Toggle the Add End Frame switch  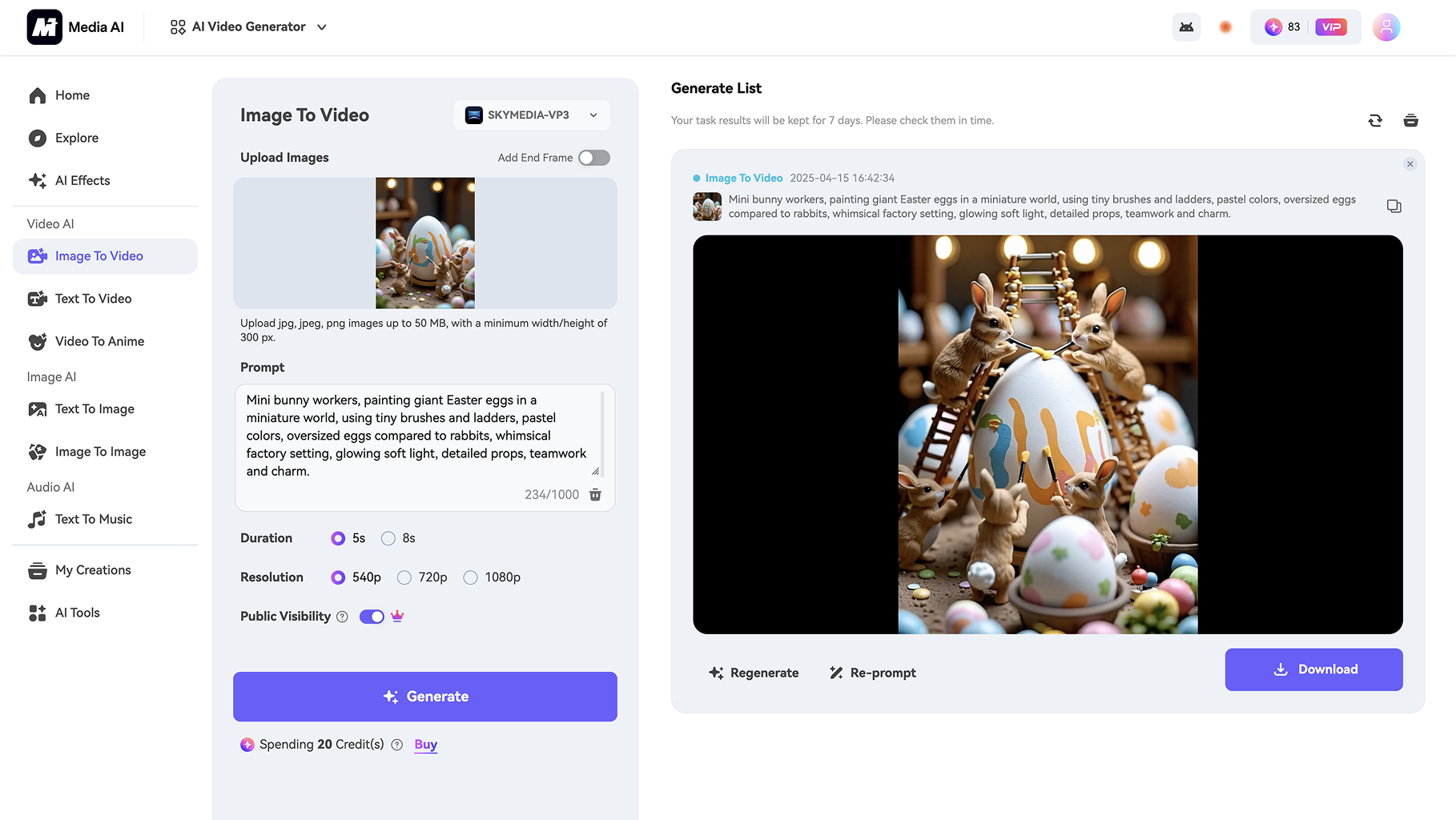pyautogui.click(x=593, y=158)
